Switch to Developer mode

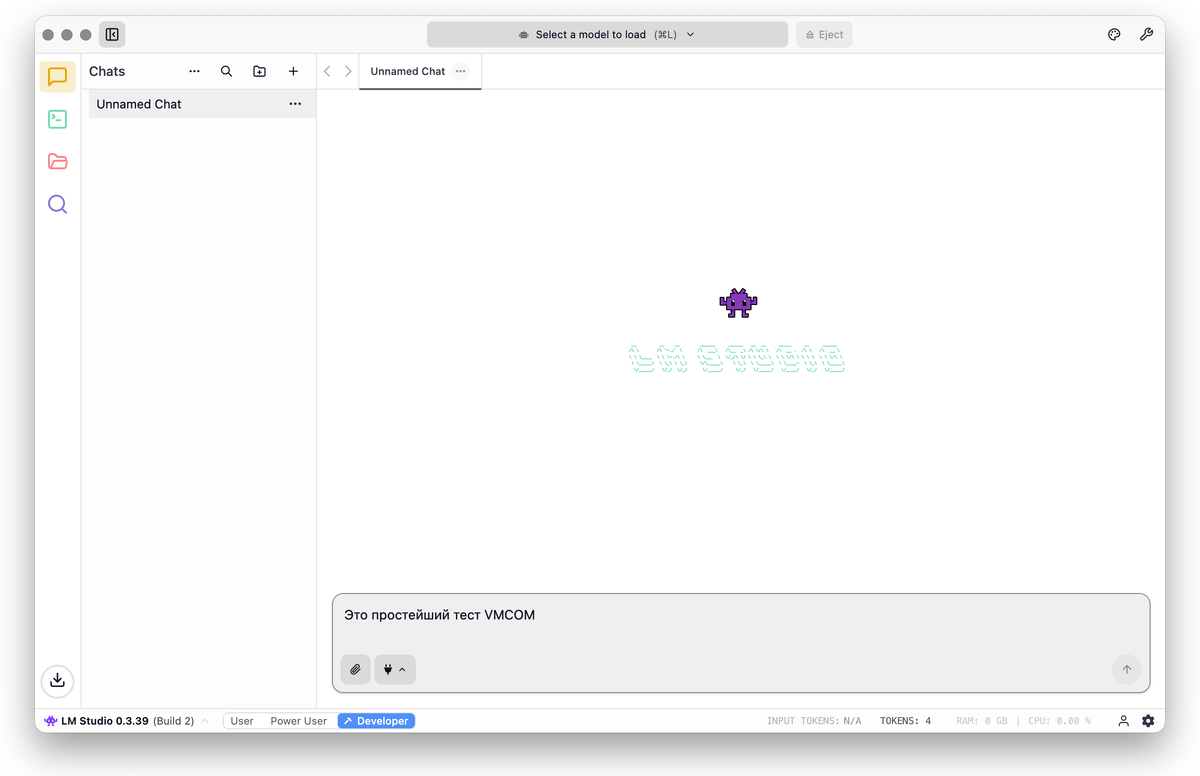tap(376, 721)
